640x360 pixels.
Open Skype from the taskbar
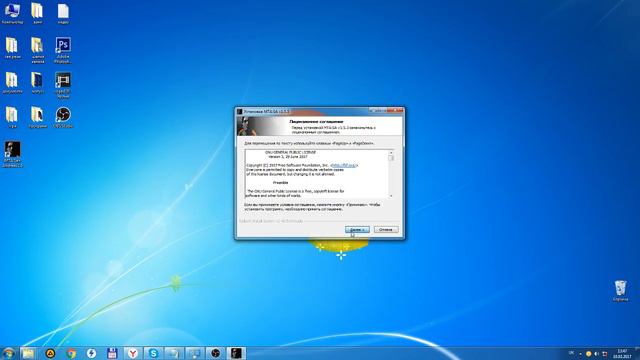153,353
